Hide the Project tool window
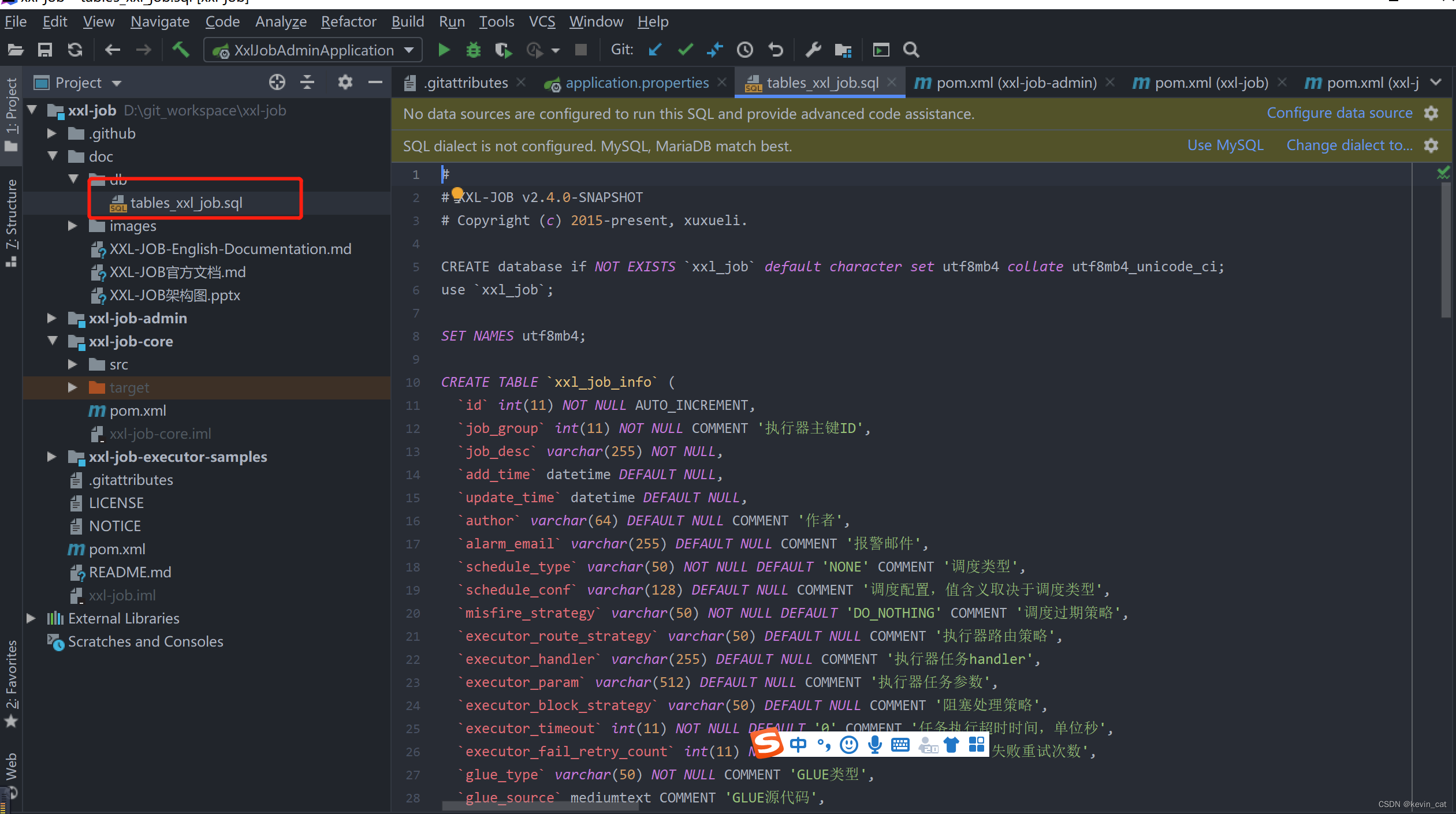This screenshot has width=1456, height=814. (375, 83)
